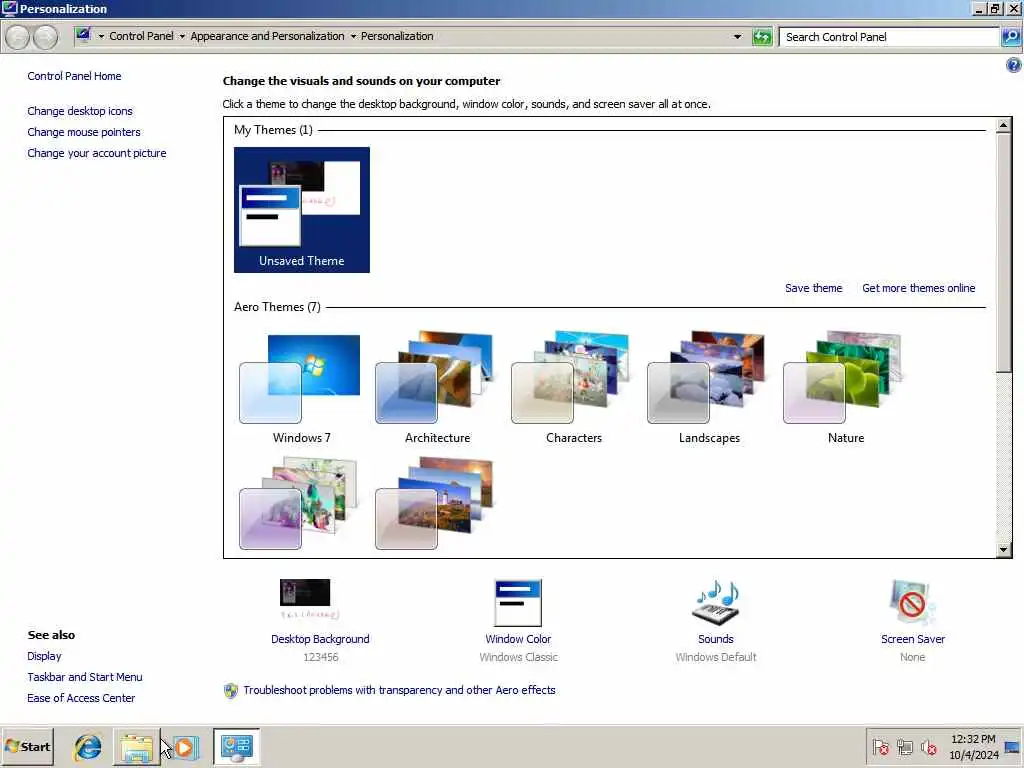1024x768 pixels.
Task: Click the Forward navigation button
Action: [x=45, y=37]
